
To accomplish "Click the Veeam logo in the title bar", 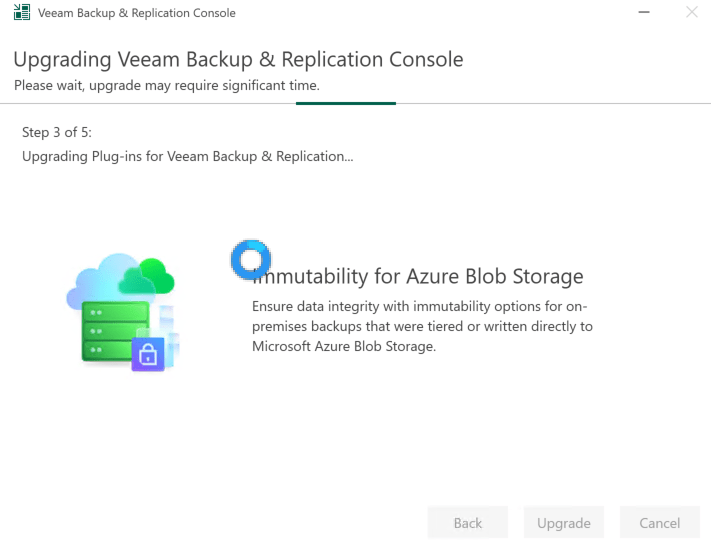I will point(21,13).
